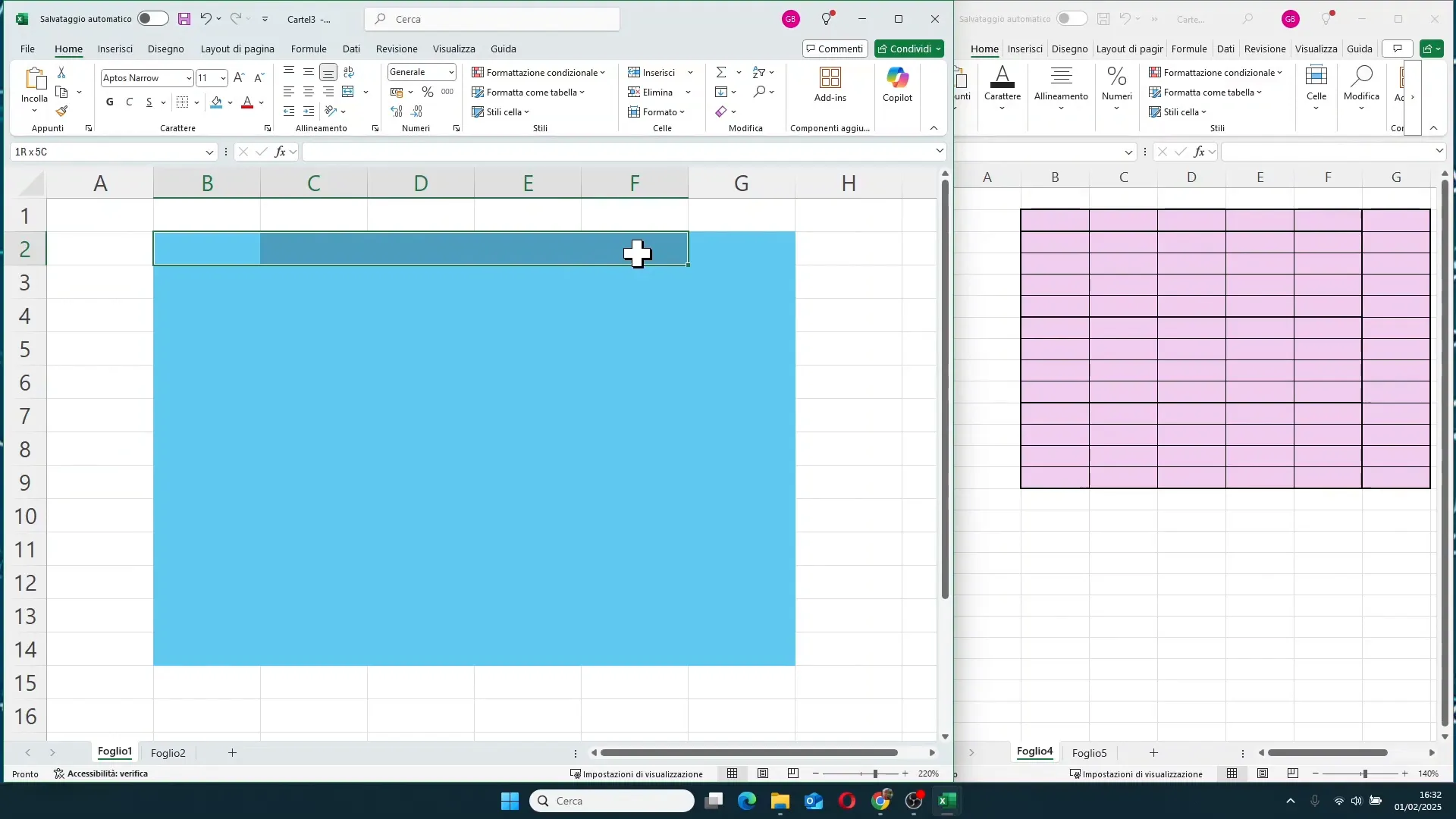Click the find and select magnifier icon

click(x=759, y=92)
